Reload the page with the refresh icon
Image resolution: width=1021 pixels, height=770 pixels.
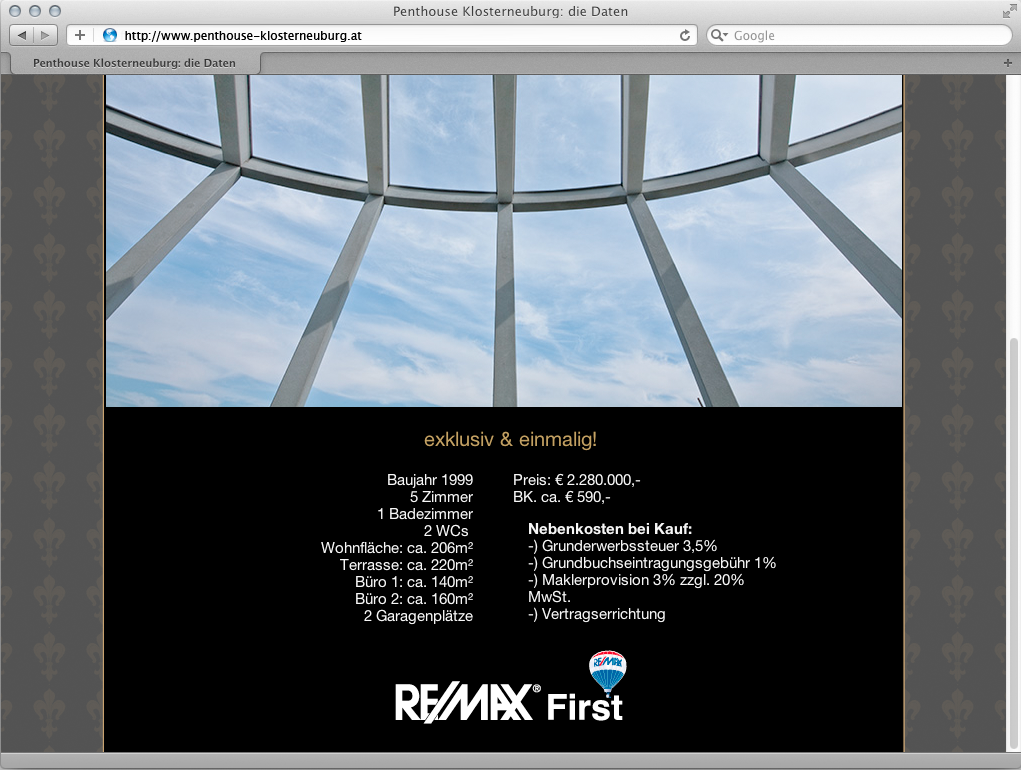[x=684, y=35]
